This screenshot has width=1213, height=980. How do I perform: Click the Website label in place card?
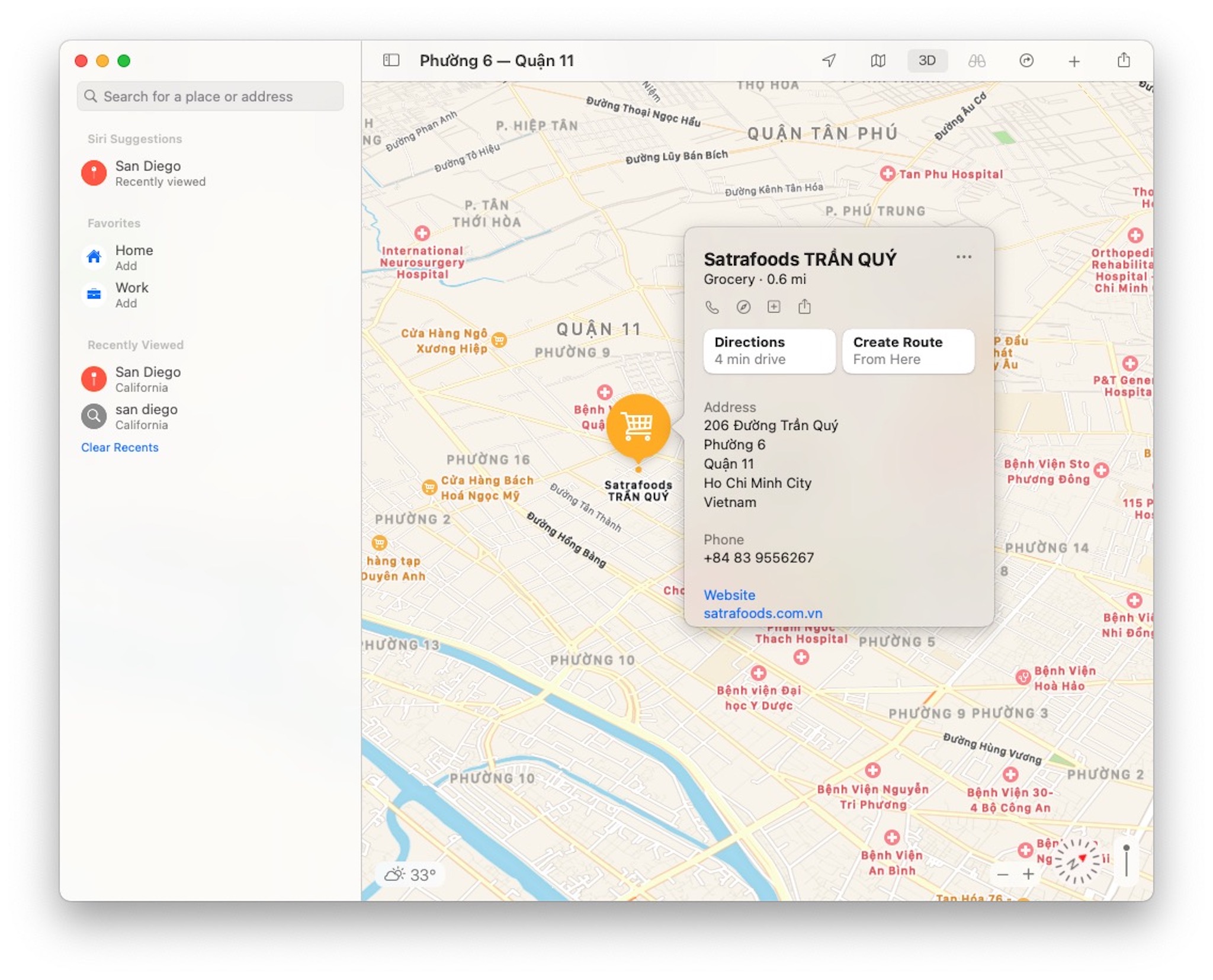tap(729, 595)
